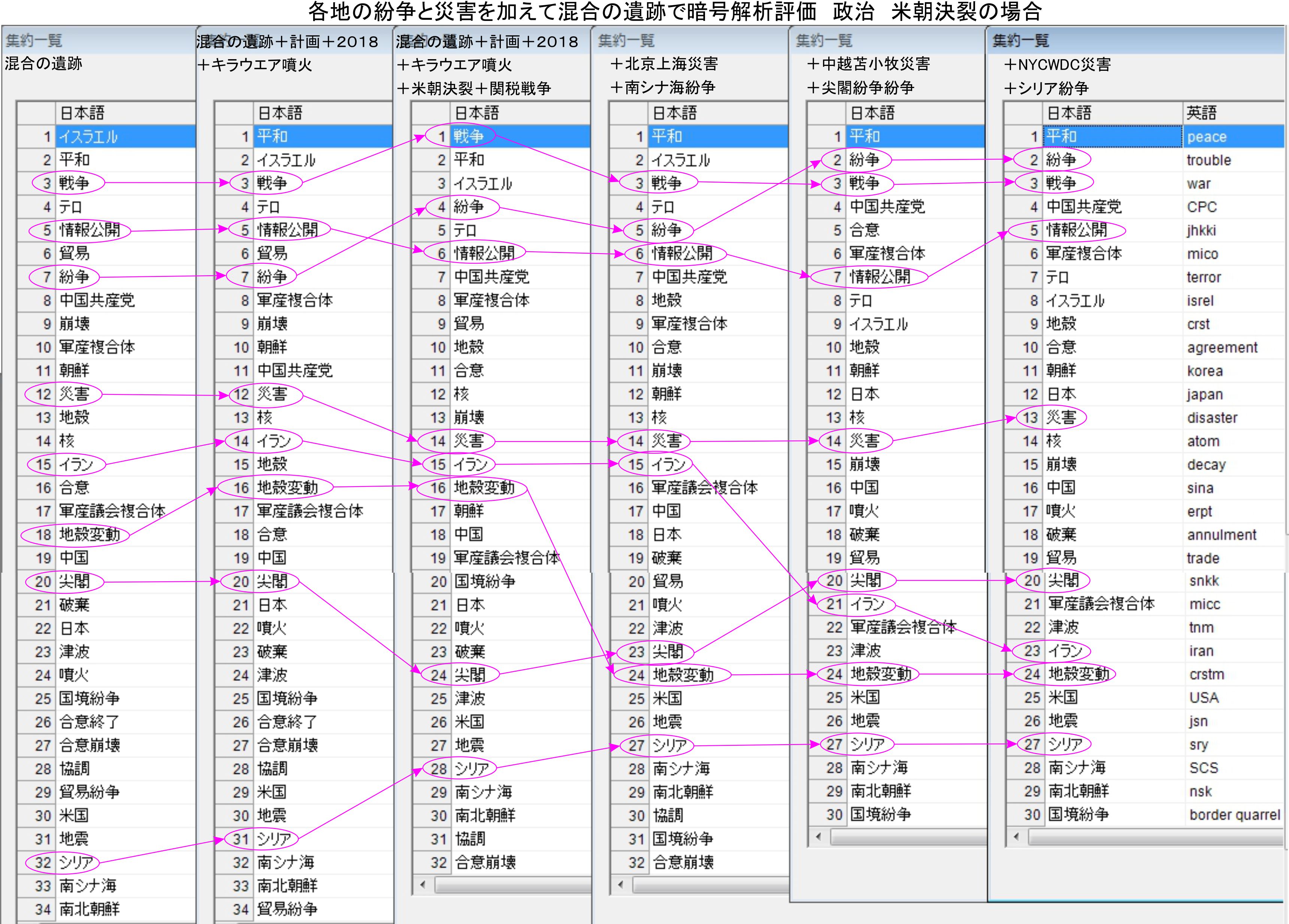This screenshot has height=924, width=1289.
Task: Click the 英語 column header
Action: 1201,112
